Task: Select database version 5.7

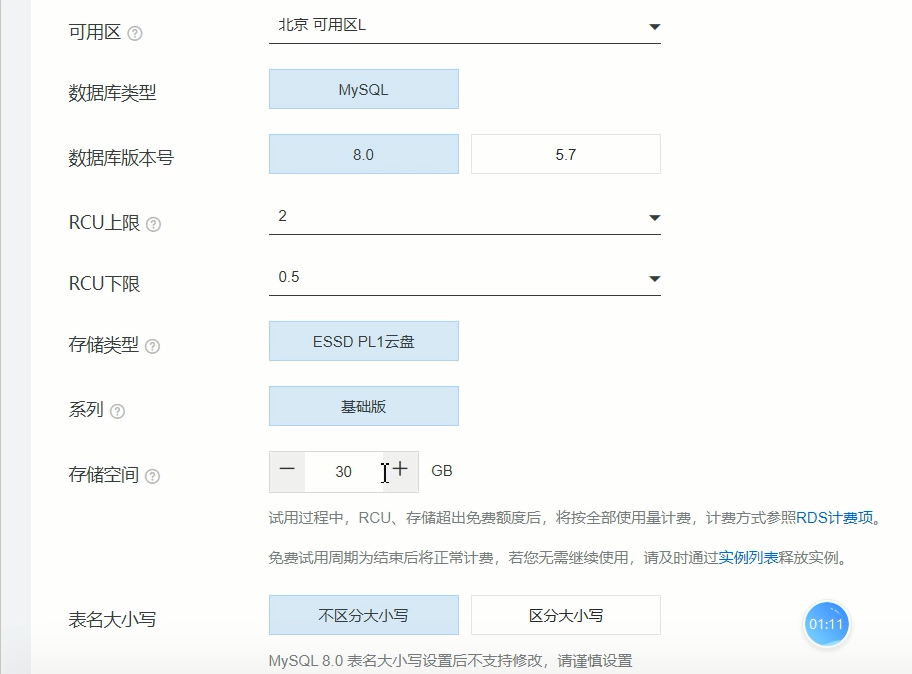Action: (x=565, y=155)
